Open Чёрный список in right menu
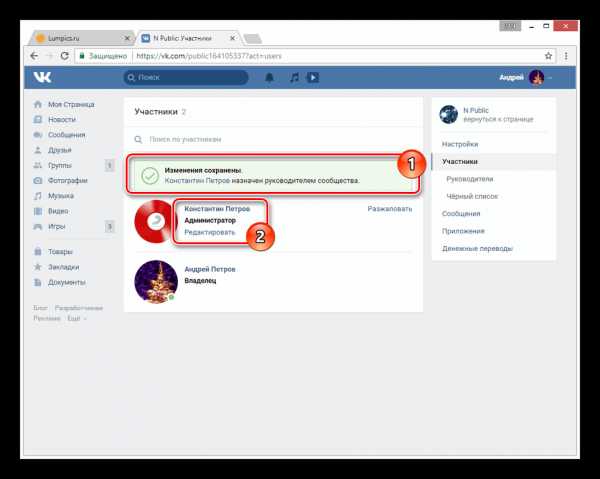This screenshot has width=600, height=479. pos(472,196)
